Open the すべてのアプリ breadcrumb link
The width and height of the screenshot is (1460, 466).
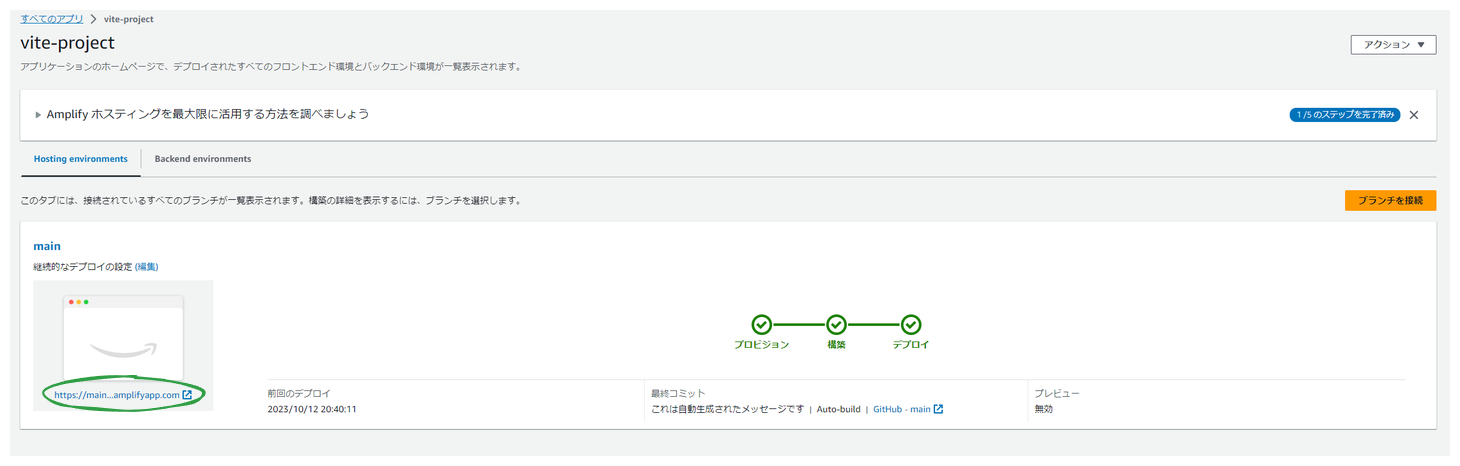52,19
